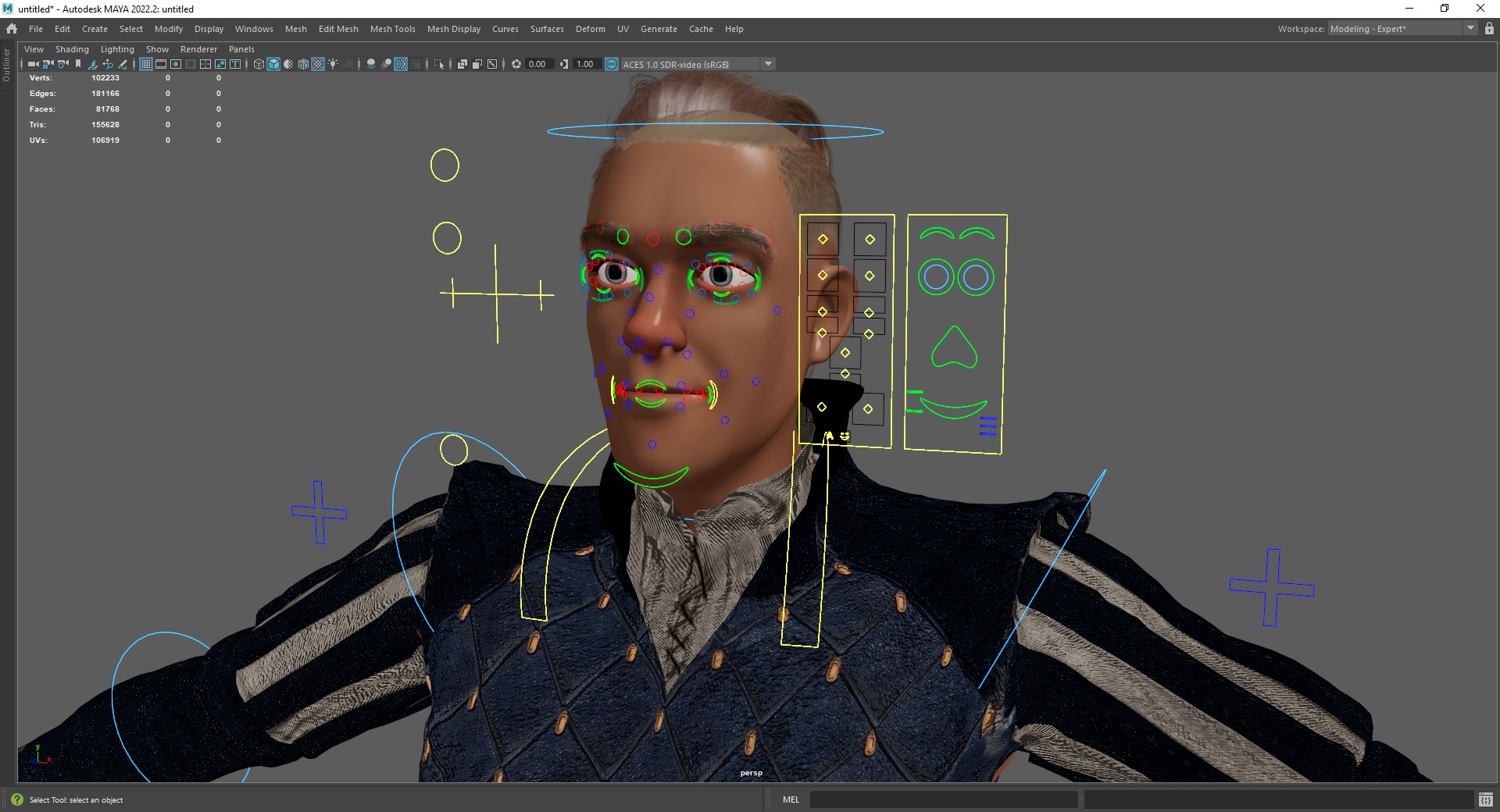Open the UV menu

[623, 29]
